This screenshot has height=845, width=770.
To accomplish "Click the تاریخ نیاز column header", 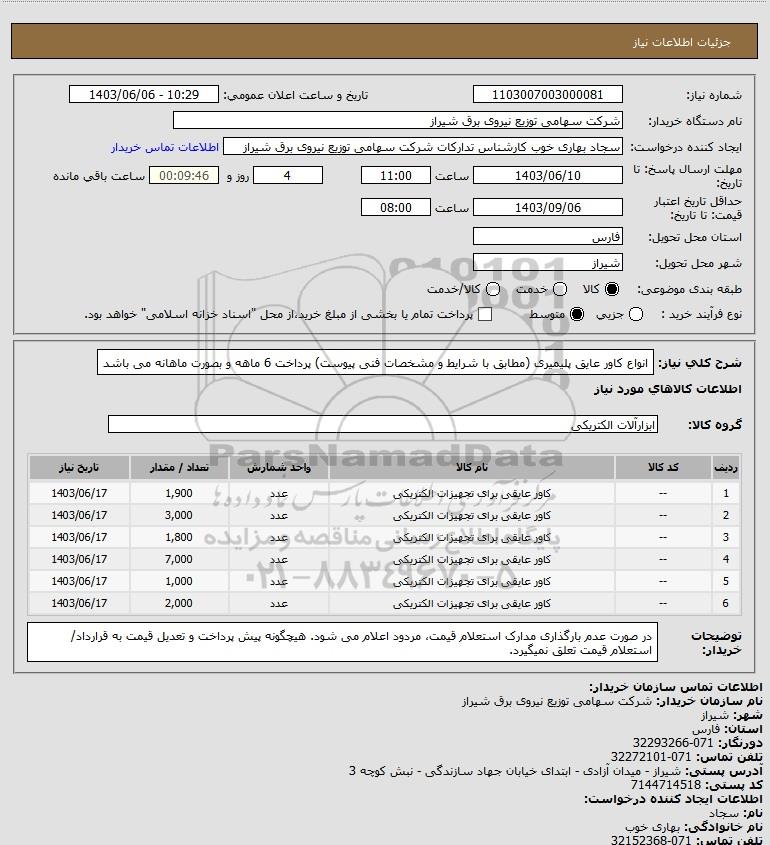I will (x=79, y=468).
